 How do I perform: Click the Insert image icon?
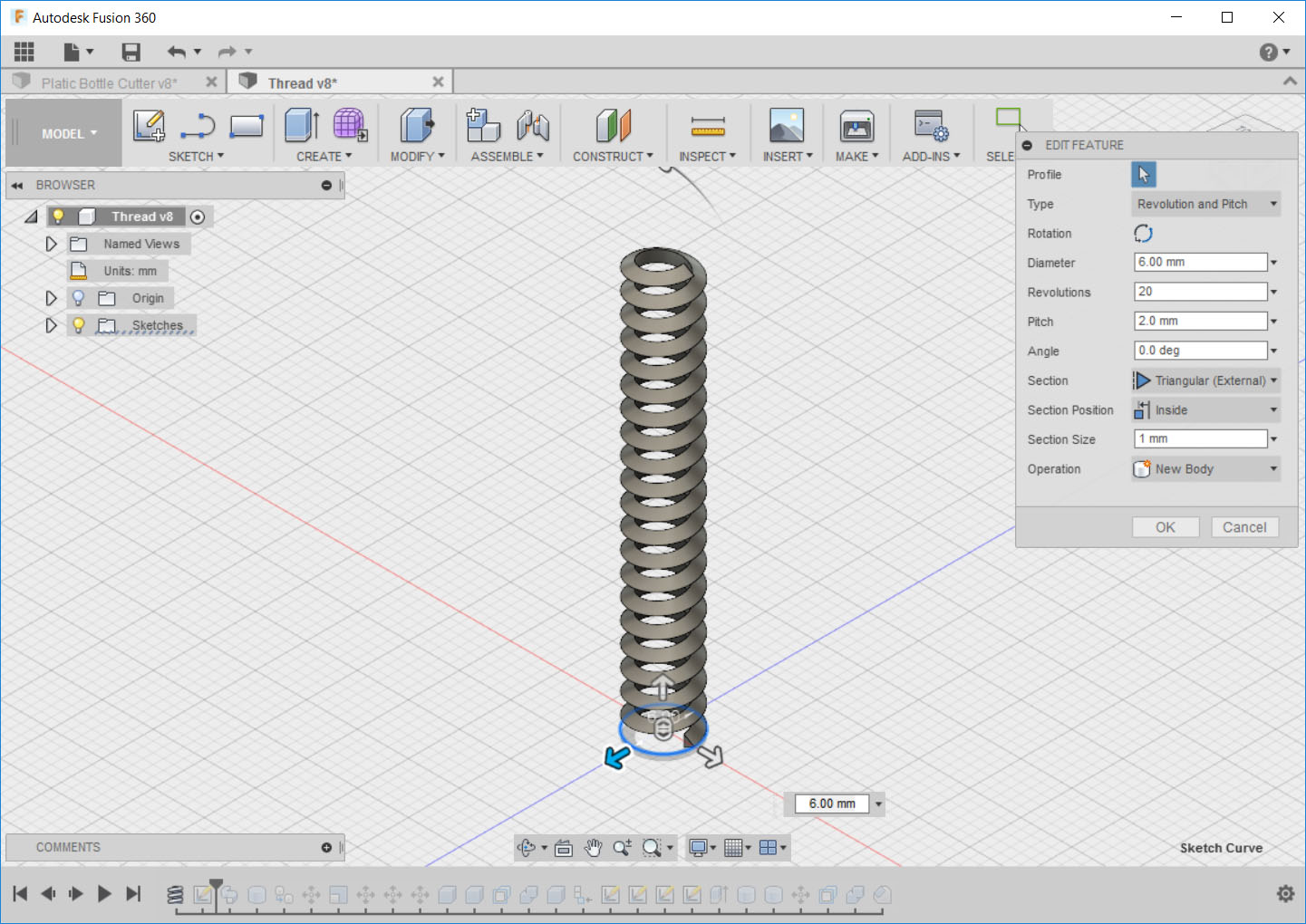[x=787, y=125]
